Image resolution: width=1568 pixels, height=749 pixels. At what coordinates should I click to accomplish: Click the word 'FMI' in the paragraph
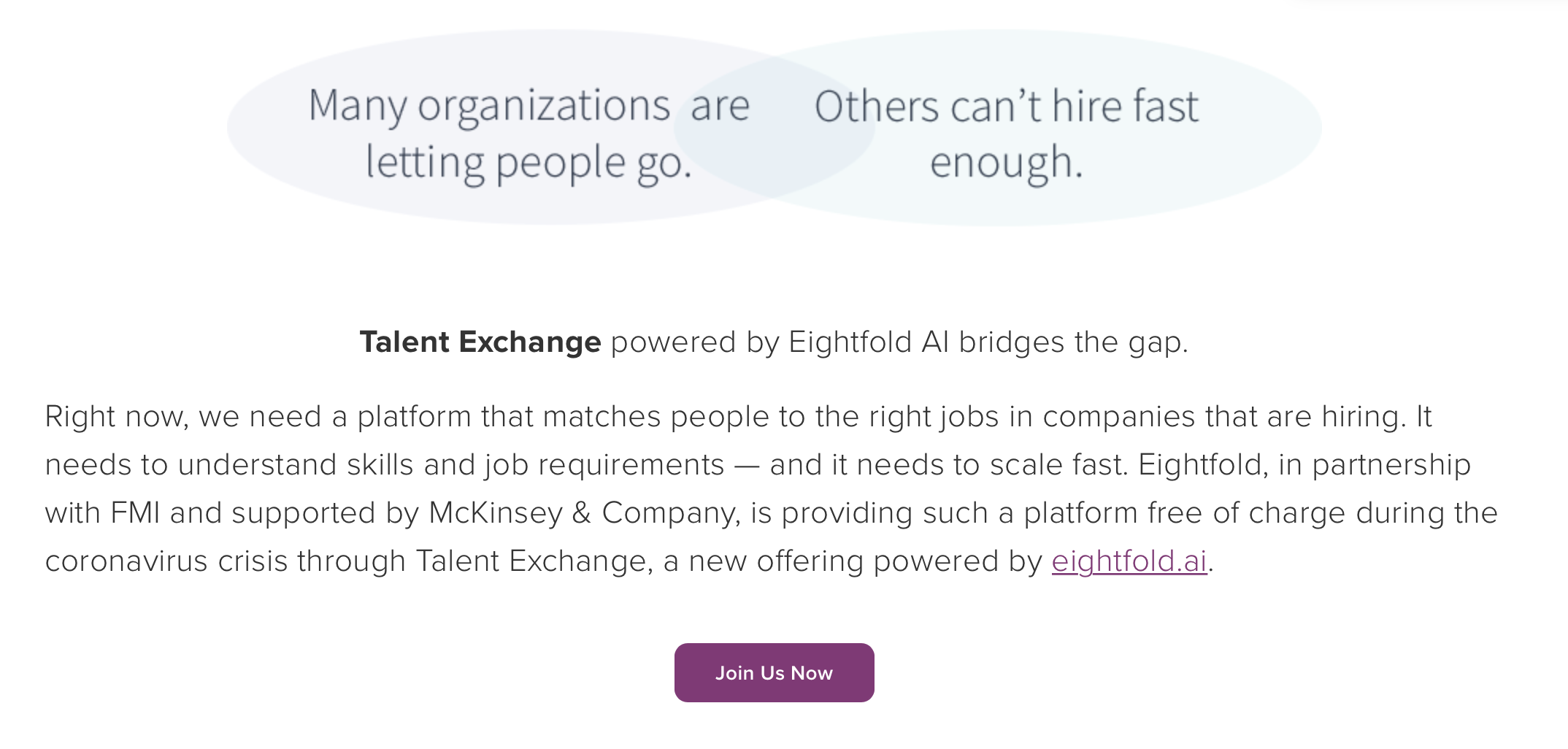pyautogui.click(x=135, y=512)
